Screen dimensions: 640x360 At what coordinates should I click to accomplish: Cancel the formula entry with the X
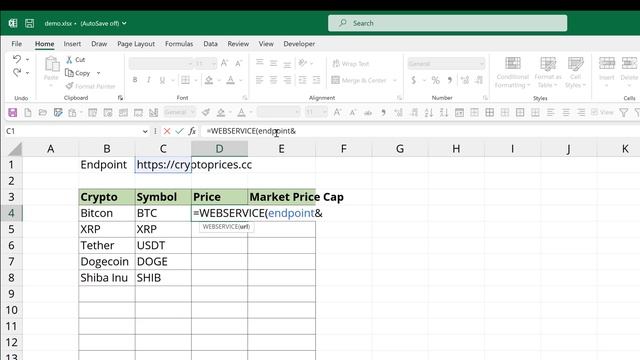click(x=167, y=131)
